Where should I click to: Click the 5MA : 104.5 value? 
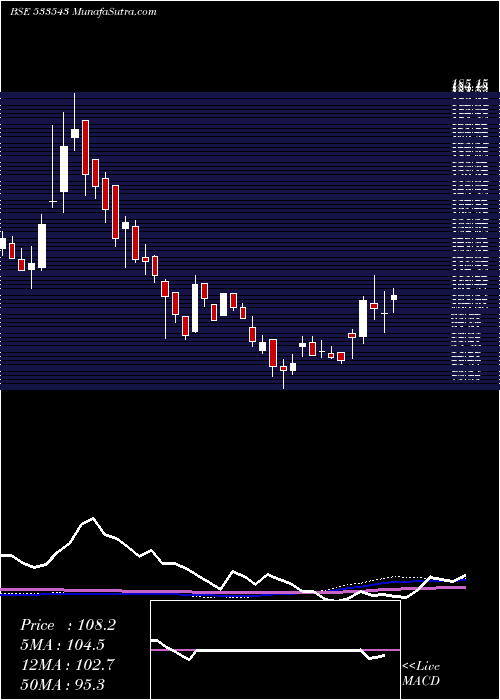[x=62, y=645]
